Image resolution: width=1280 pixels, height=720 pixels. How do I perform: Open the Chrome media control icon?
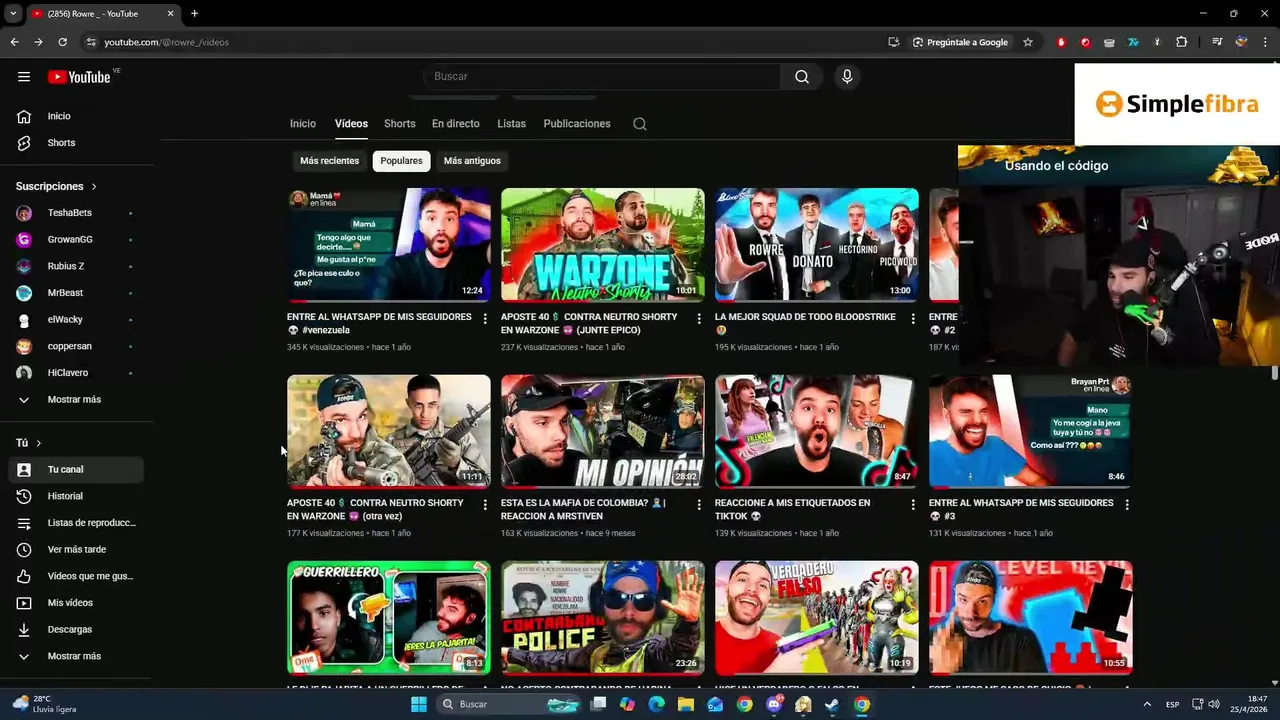tap(1217, 42)
